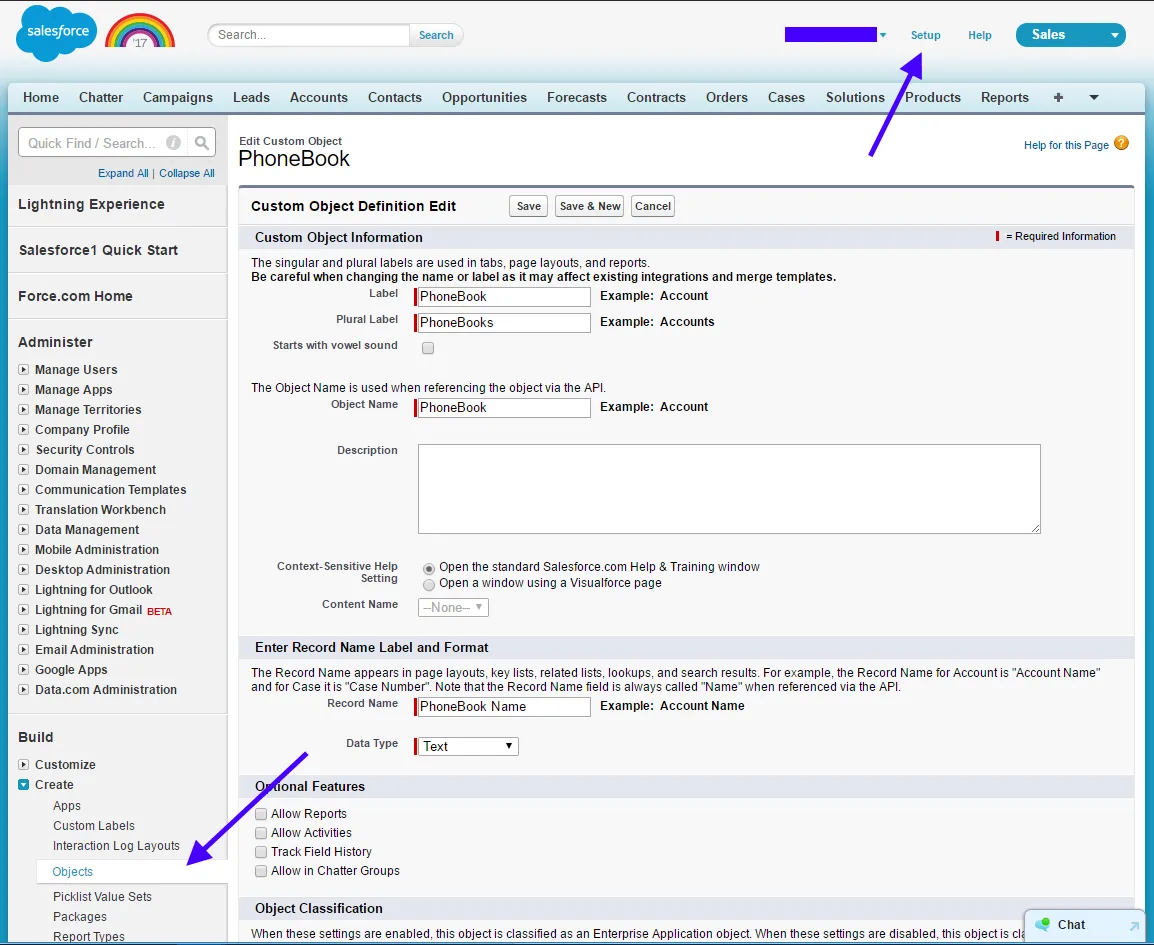Open the Sales app menu dropdown

[1070, 35]
